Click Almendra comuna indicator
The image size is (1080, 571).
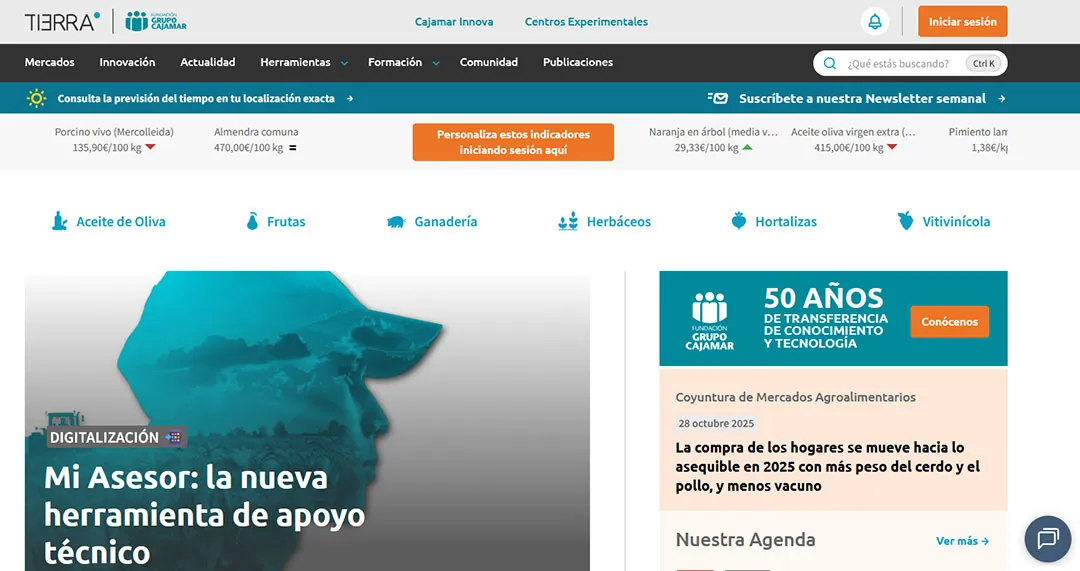256,139
